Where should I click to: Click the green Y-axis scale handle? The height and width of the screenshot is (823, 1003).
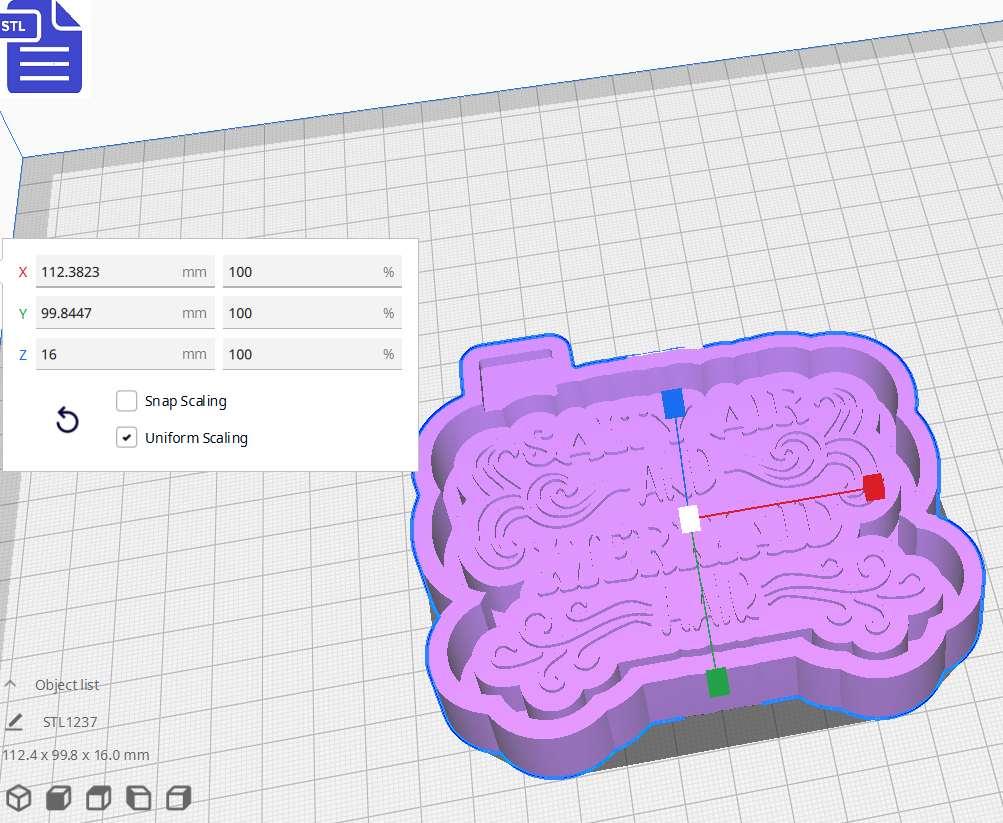[x=718, y=685]
